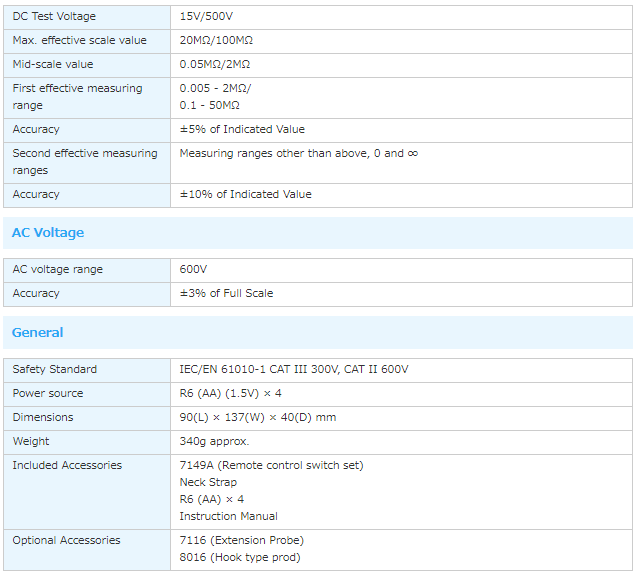Click the ±5% of Indicated Value text

[242, 130]
